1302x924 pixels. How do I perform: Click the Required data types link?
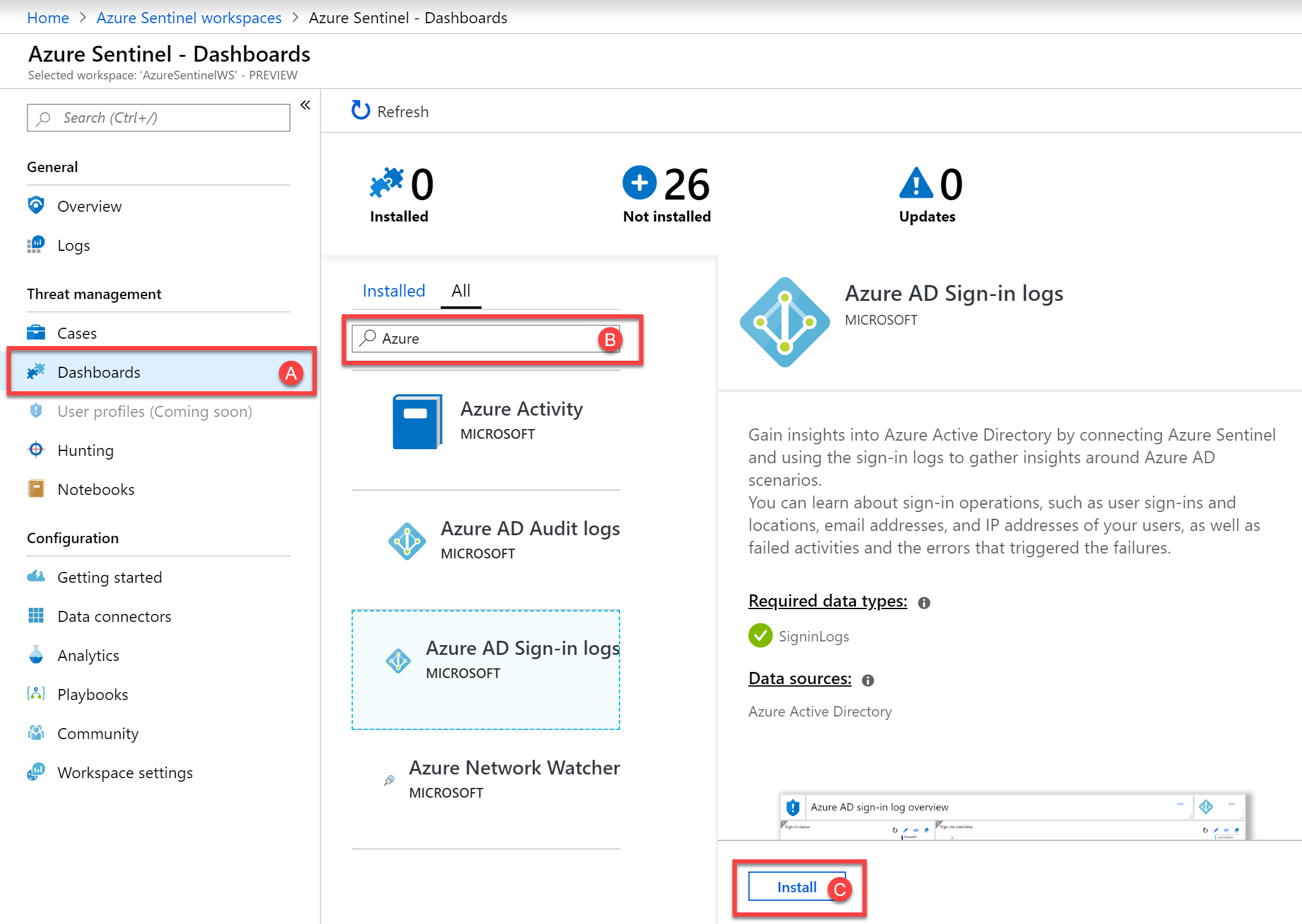pos(828,601)
